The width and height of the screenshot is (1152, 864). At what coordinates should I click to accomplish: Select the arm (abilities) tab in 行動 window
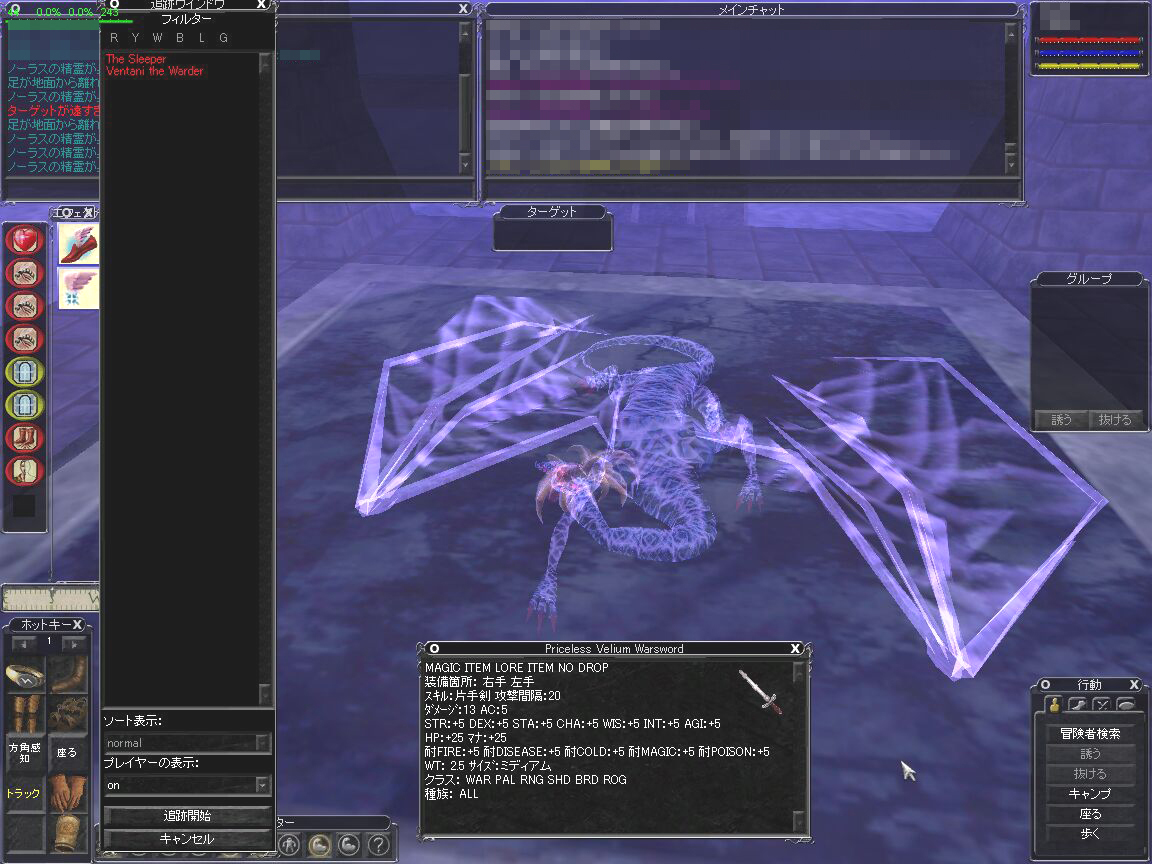click(1078, 705)
